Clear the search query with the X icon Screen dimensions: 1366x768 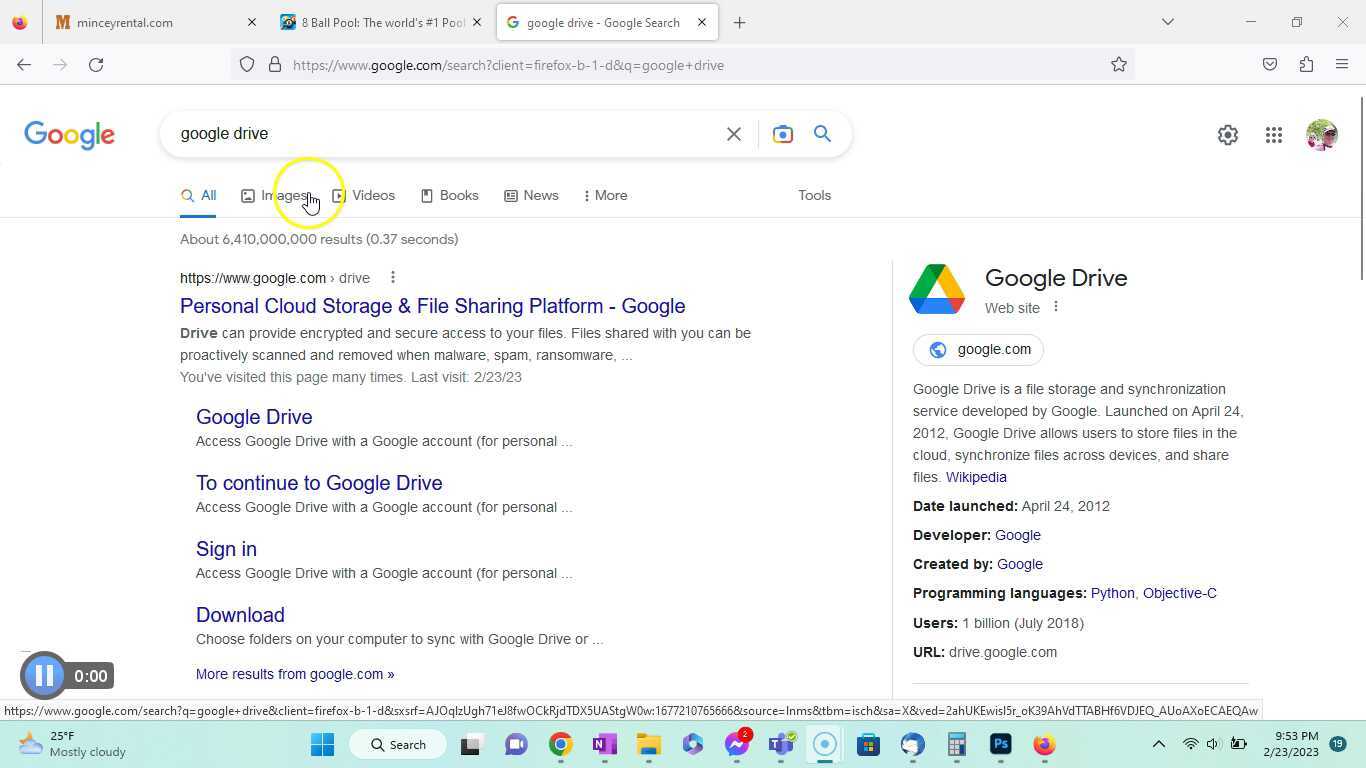coord(733,133)
